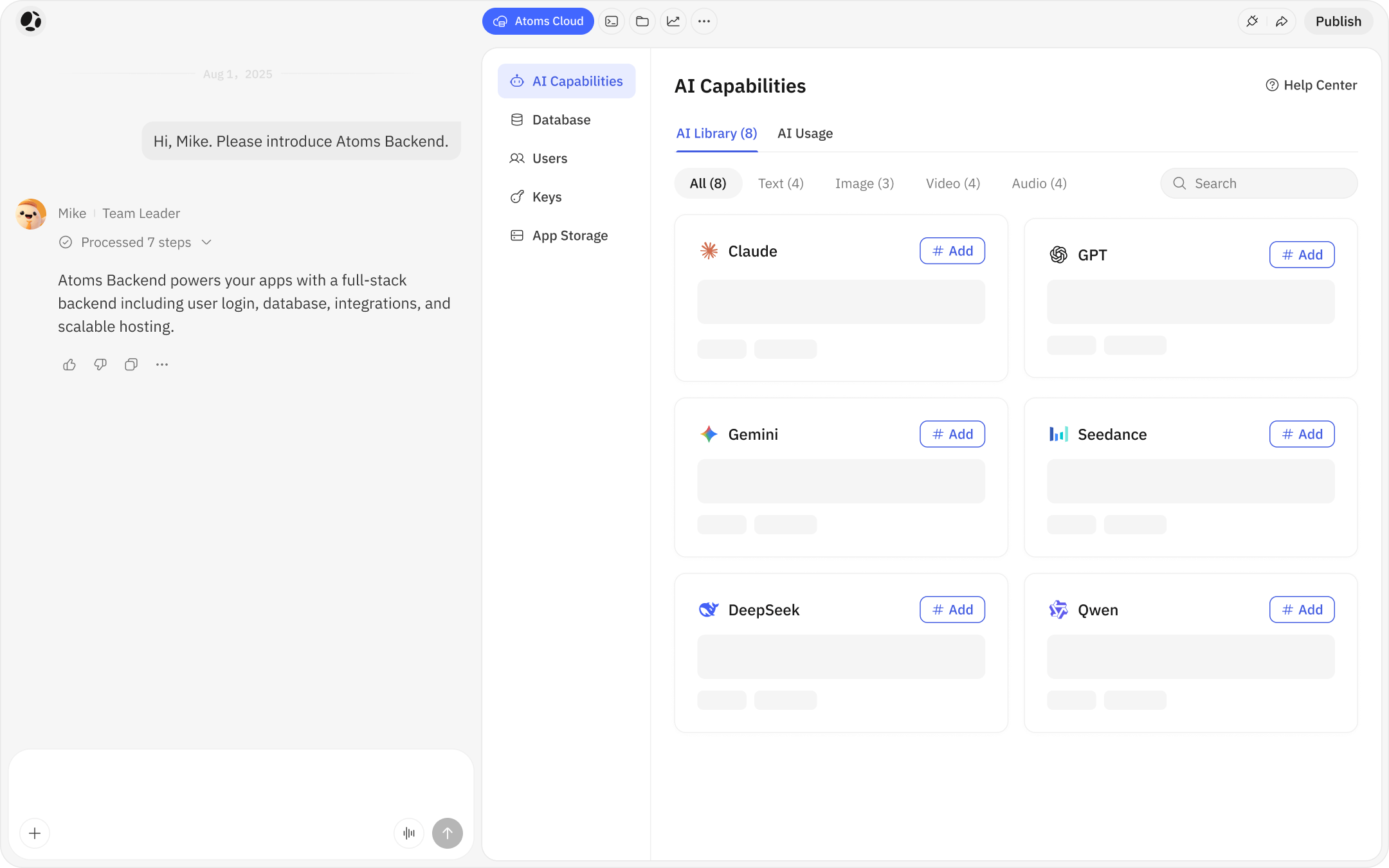
Task: Add the Gemini model
Action: (952, 434)
